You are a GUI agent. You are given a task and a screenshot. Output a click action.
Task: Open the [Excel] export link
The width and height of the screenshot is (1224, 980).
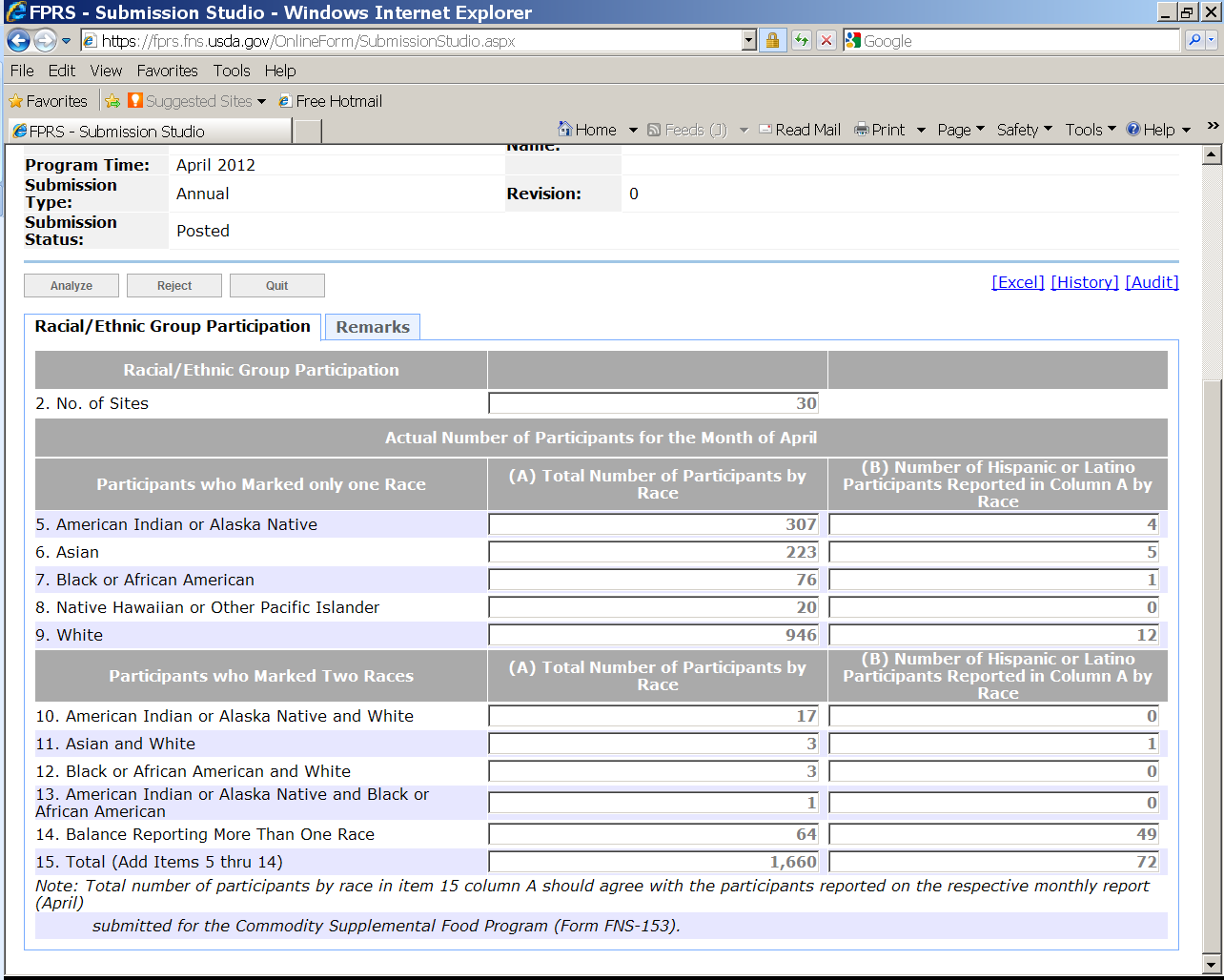[x=1017, y=282]
